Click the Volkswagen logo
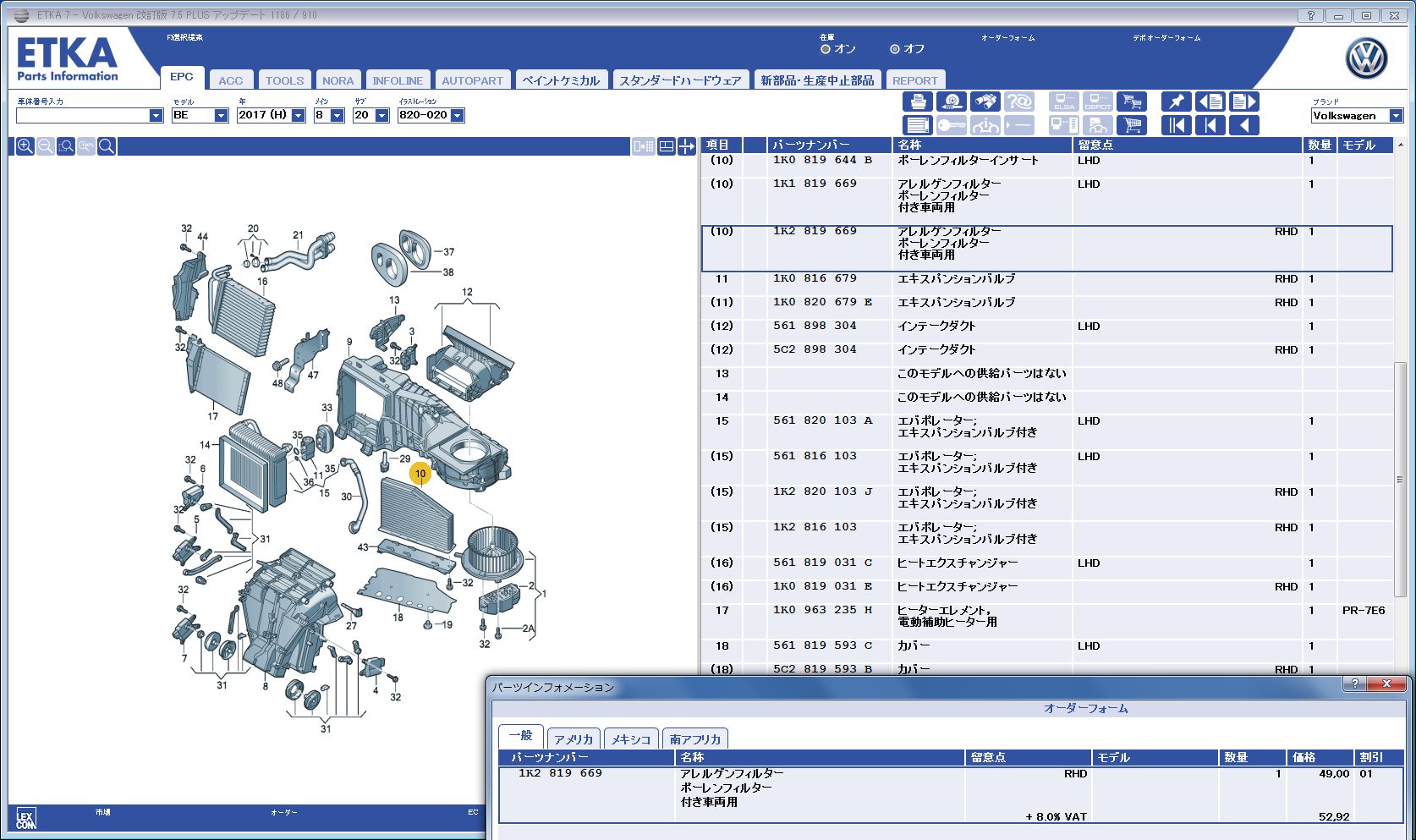The image size is (1416, 840). 1366,59
